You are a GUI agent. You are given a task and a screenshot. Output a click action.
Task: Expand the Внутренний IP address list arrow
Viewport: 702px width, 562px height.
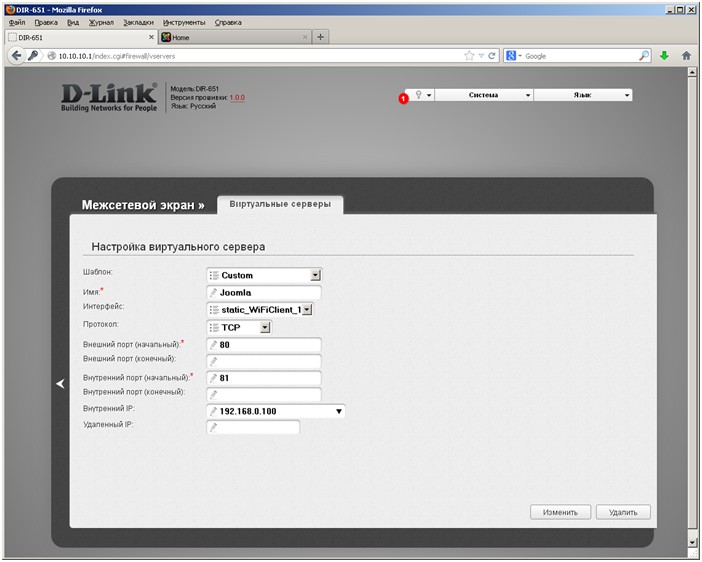(x=339, y=411)
